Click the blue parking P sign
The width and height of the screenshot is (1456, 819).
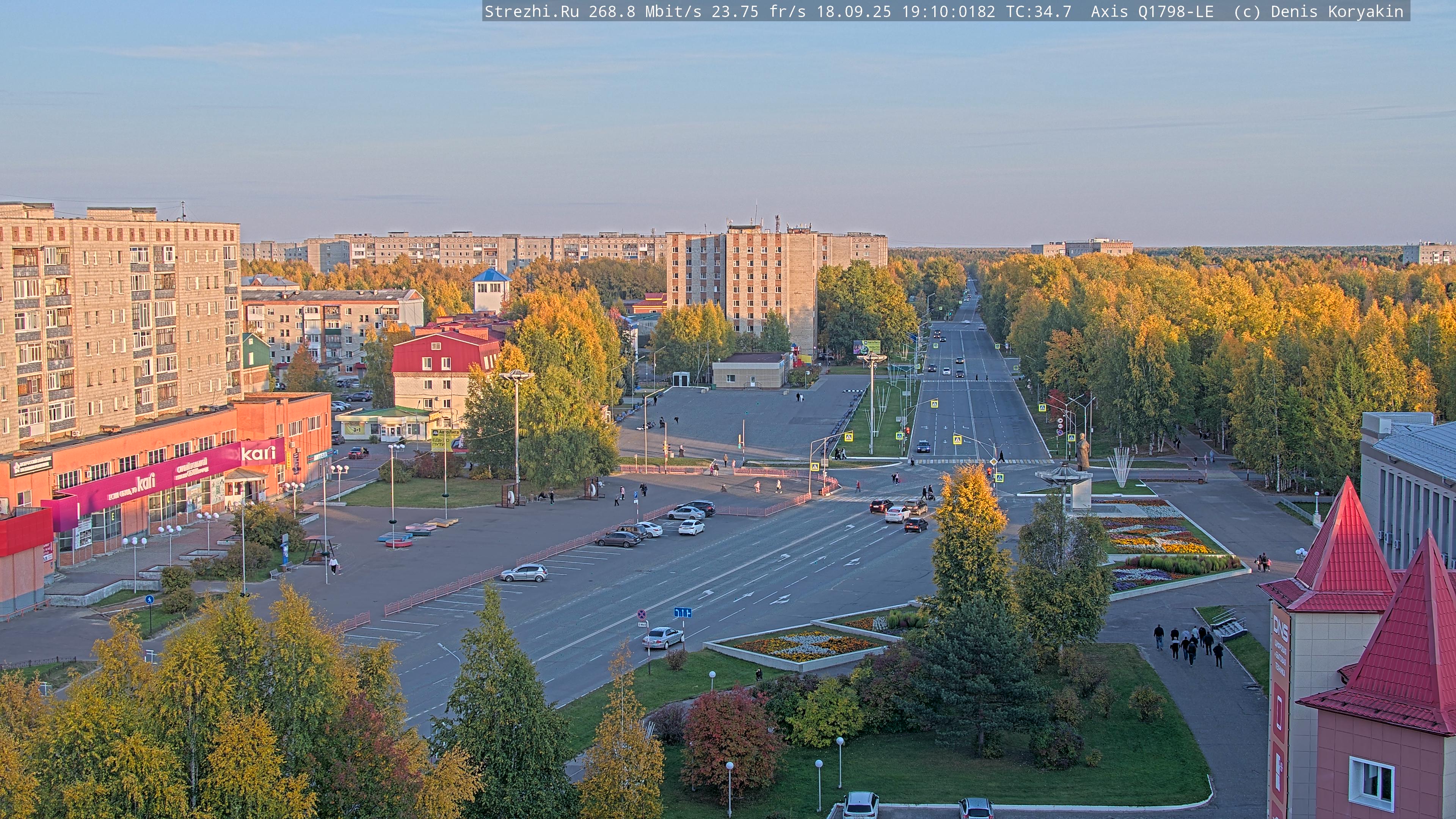click(636, 494)
